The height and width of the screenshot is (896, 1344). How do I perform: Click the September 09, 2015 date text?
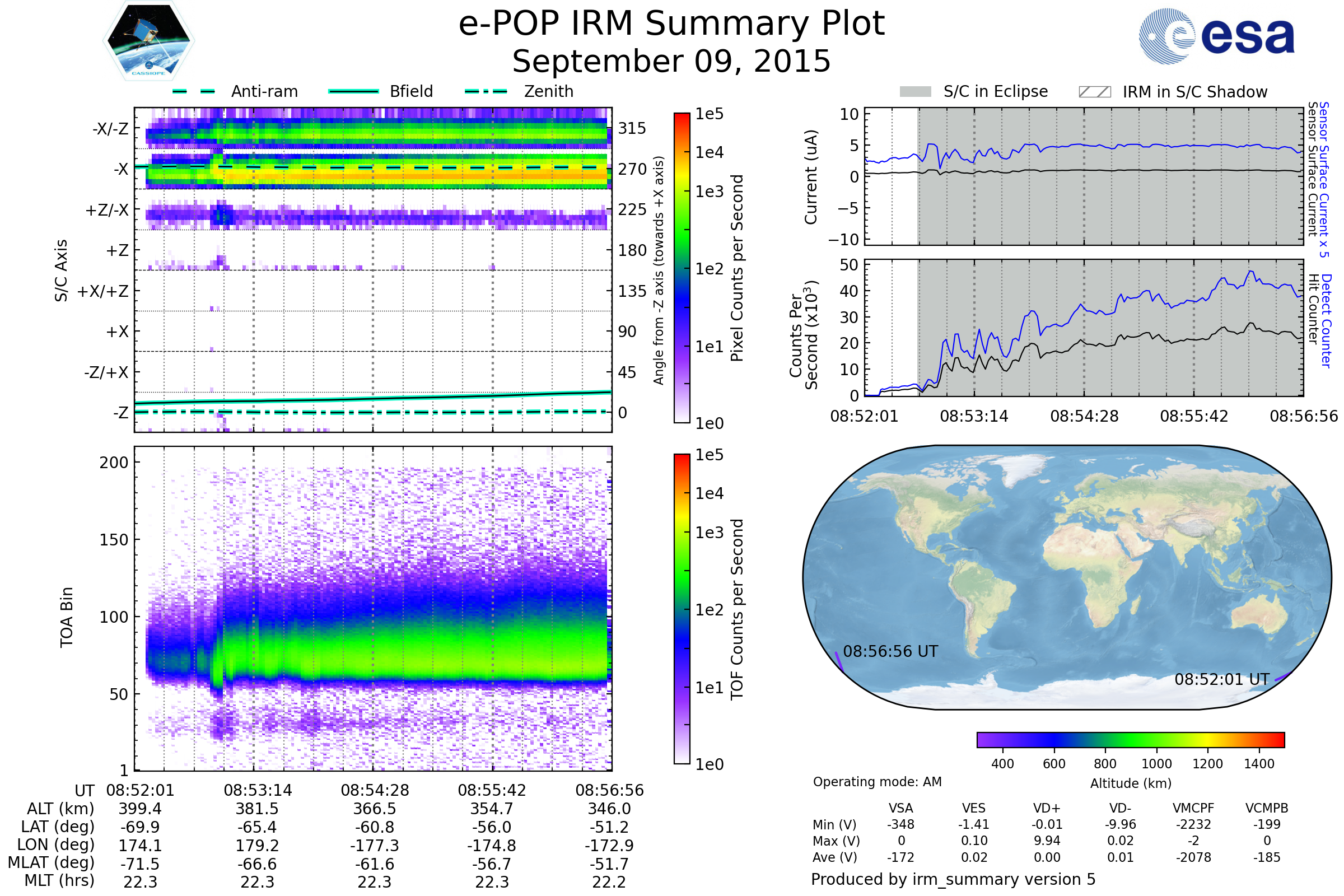point(671,62)
